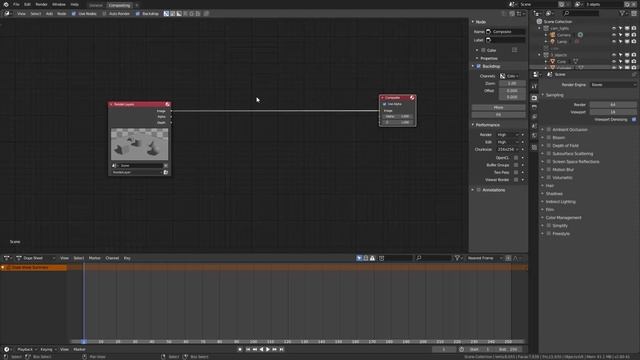Image resolution: width=640 pixels, height=360 pixels.
Task: Hide the Camera in the outliner
Action: (613, 35)
